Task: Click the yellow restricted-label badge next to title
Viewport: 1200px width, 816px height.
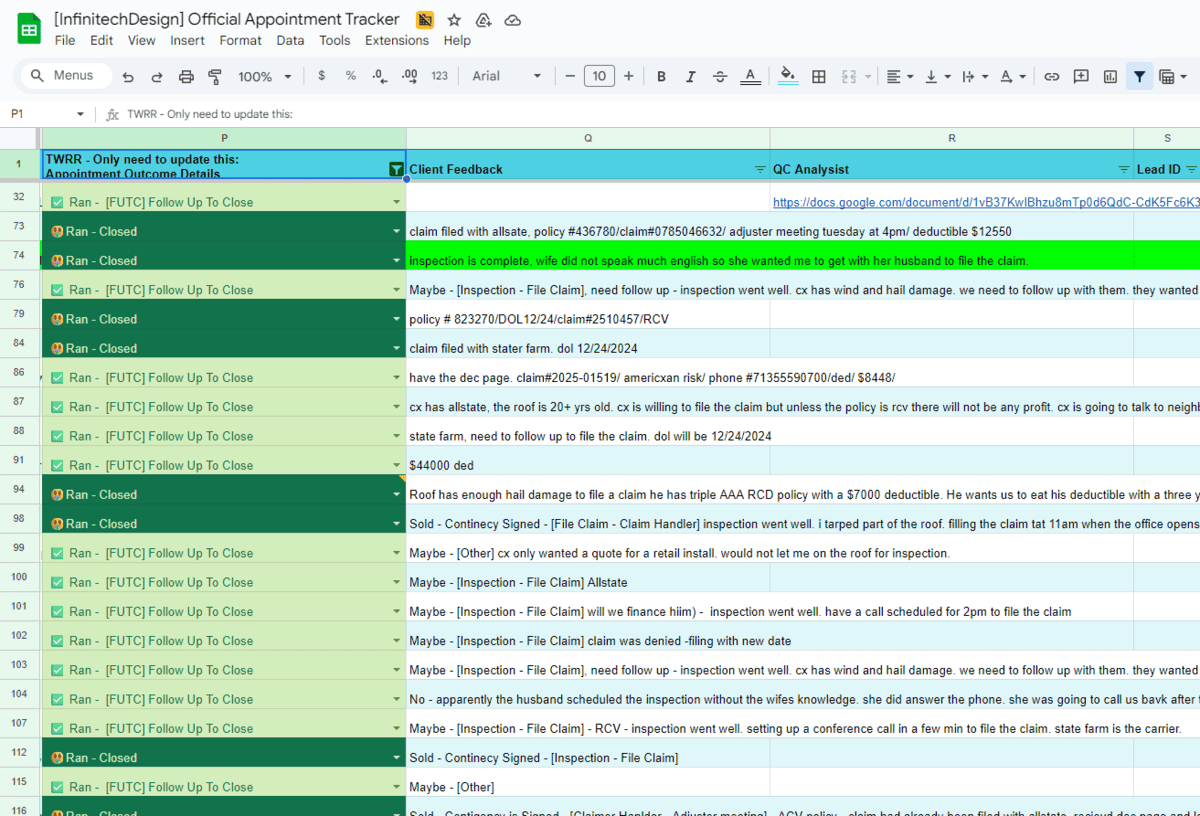Action: pos(425,20)
